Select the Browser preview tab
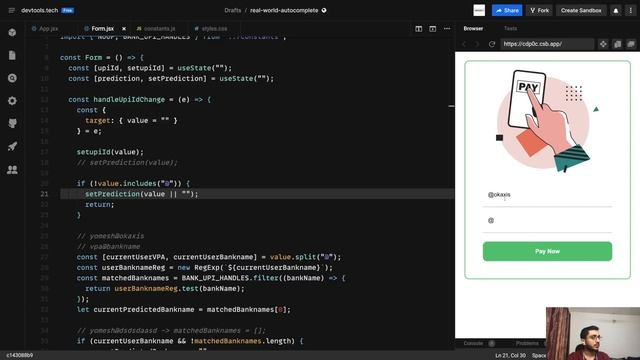The image size is (640, 360). tap(473, 28)
